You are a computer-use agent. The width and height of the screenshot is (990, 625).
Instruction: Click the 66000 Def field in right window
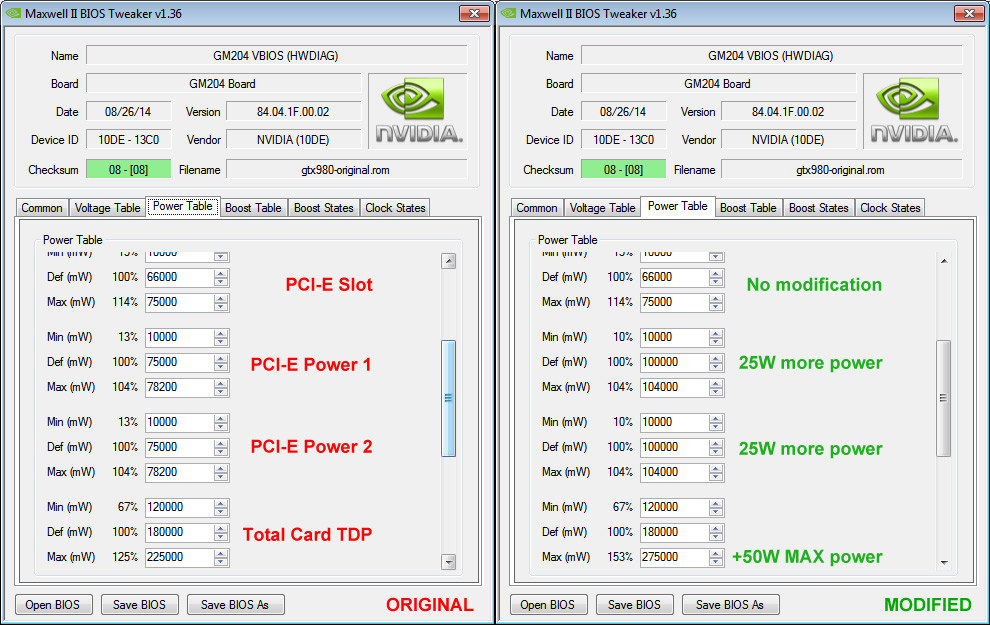tap(674, 277)
